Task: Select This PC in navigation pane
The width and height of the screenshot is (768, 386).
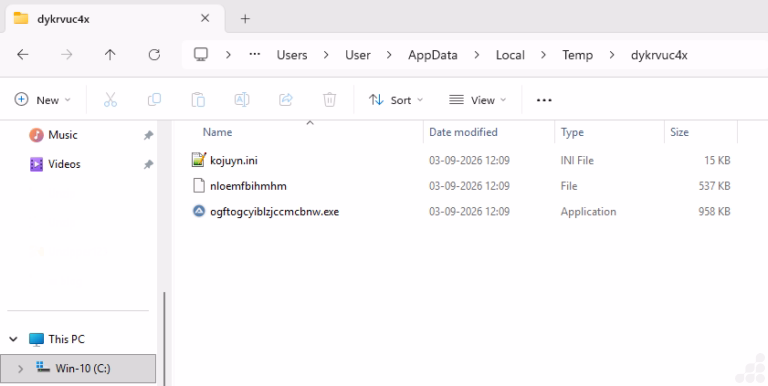Action: click(x=67, y=339)
